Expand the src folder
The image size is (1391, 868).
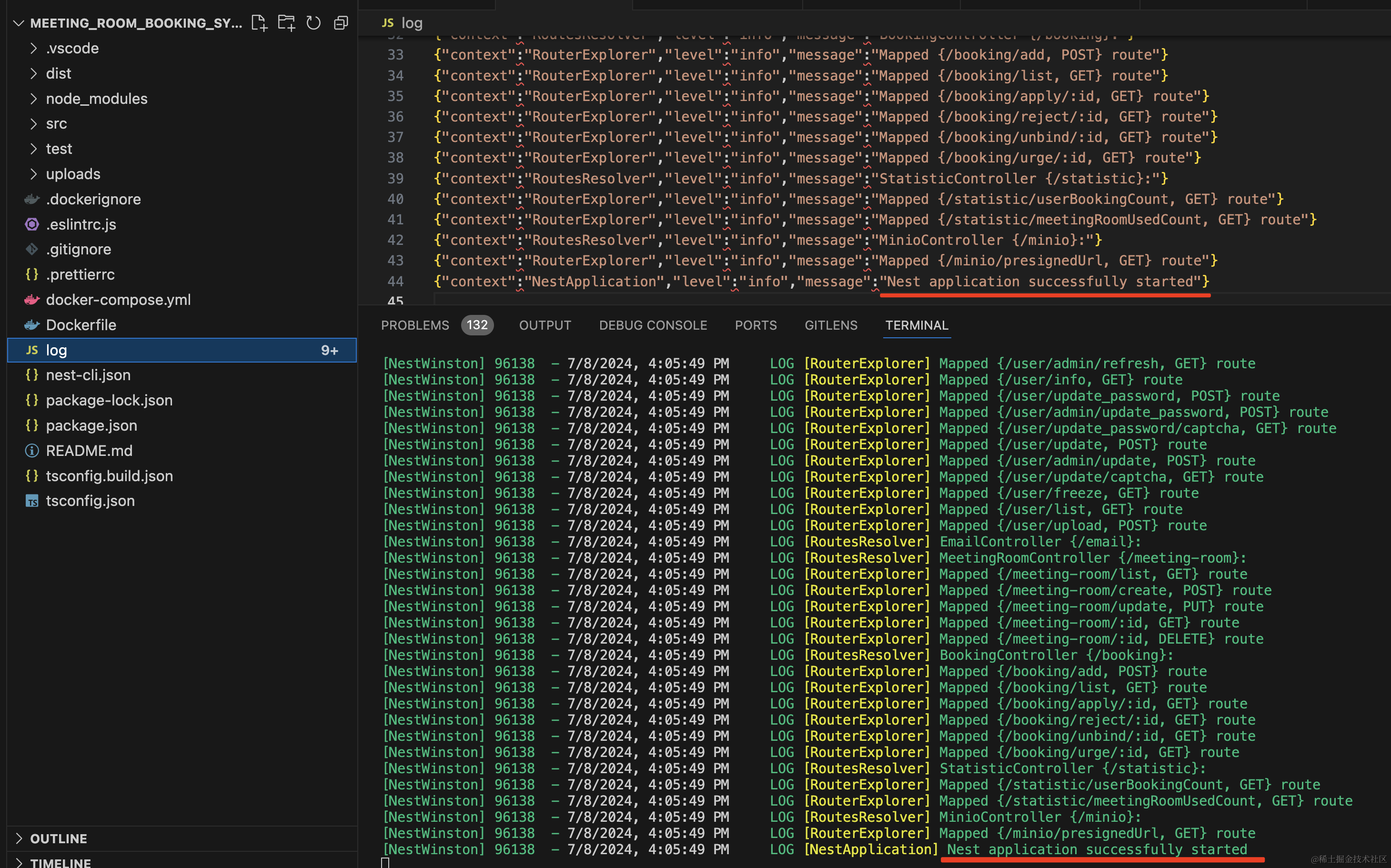tap(56, 124)
